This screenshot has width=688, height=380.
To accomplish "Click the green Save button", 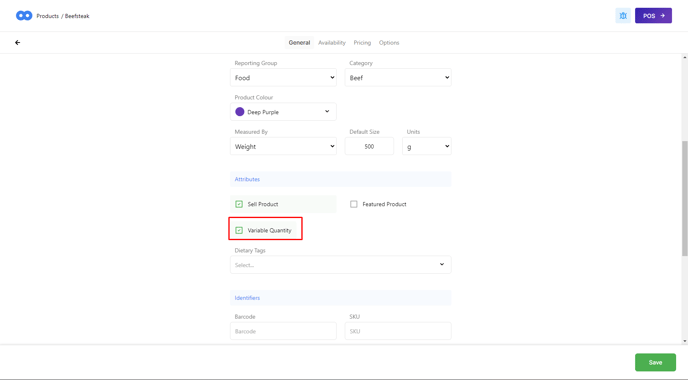I will (655, 362).
